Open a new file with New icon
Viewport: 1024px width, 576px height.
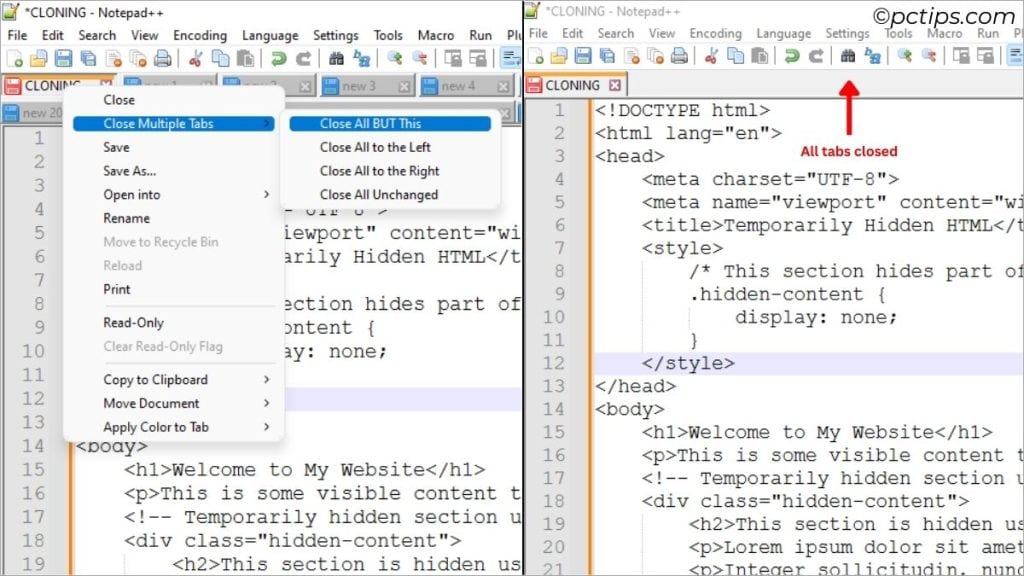(x=13, y=57)
